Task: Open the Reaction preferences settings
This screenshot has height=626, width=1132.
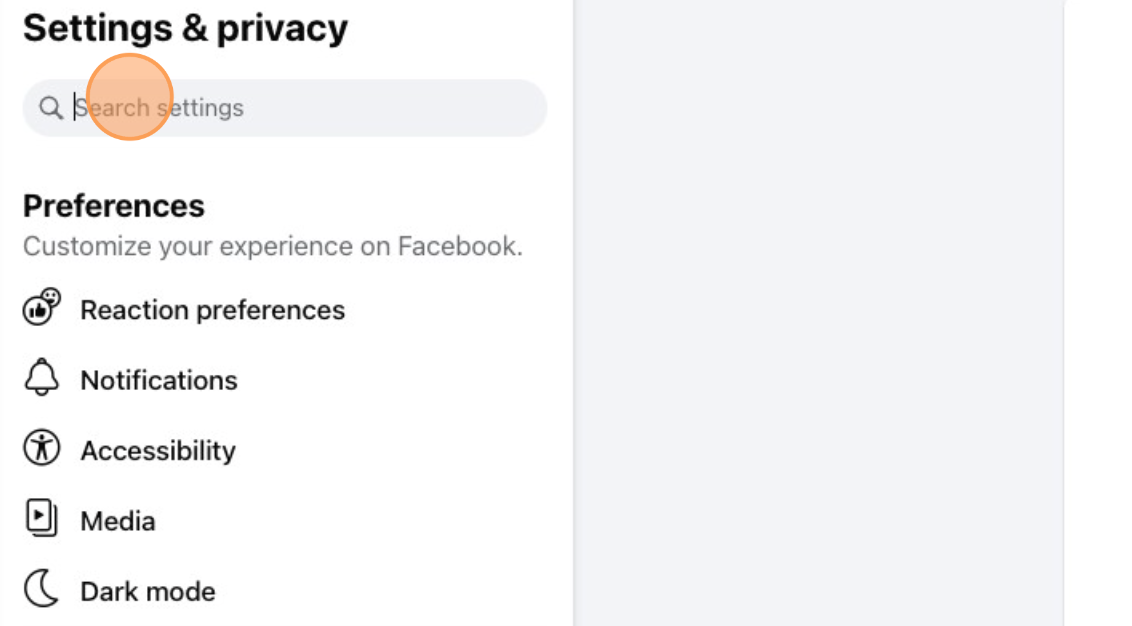Action: (x=212, y=310)
